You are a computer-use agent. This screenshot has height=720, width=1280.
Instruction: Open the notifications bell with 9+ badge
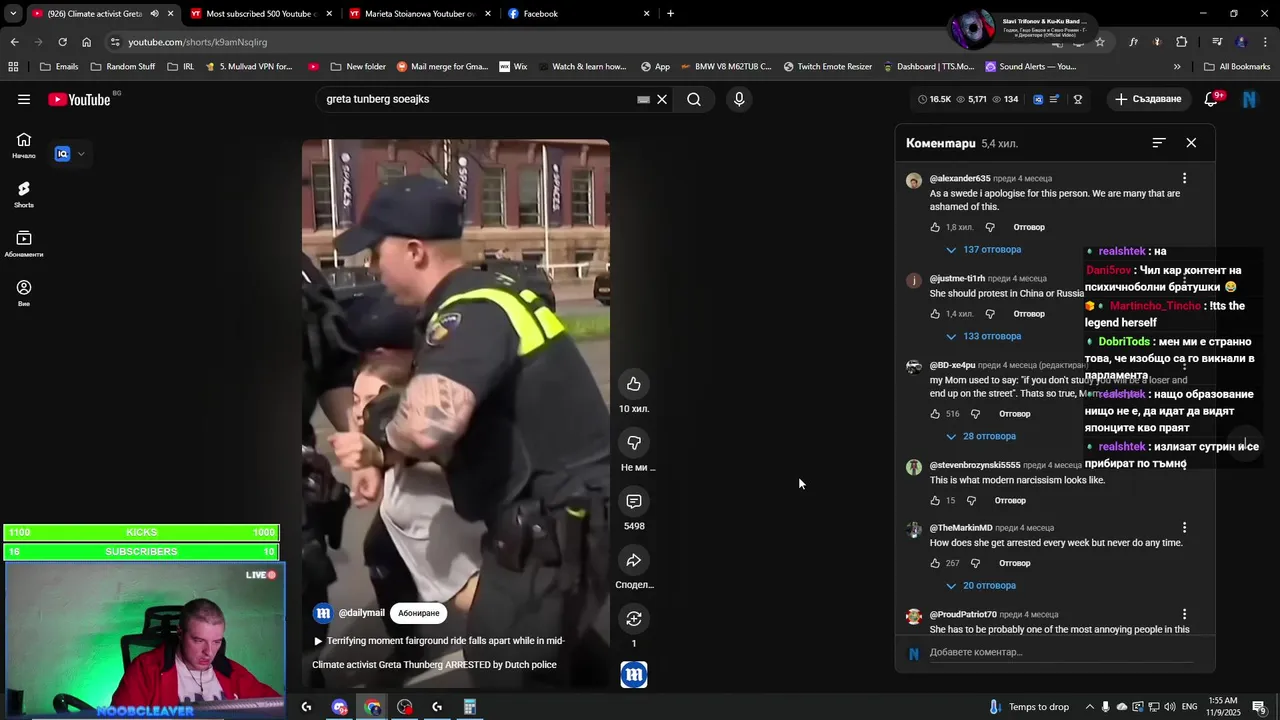point(1212,99)
